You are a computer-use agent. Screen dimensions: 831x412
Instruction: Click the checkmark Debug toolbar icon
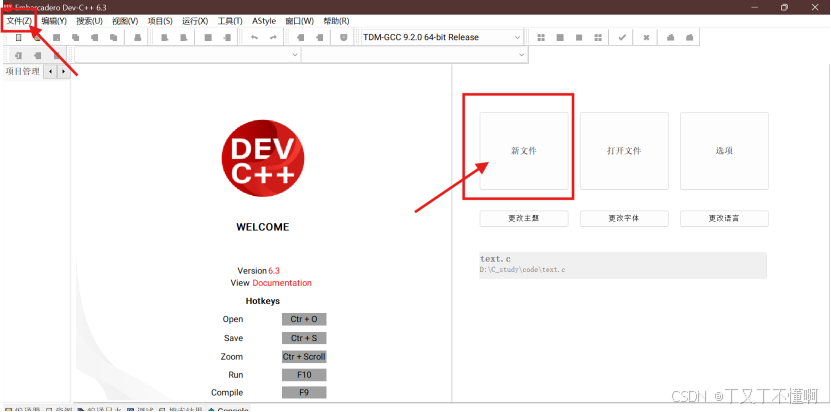pyautogui.click(x=622, y=38)
